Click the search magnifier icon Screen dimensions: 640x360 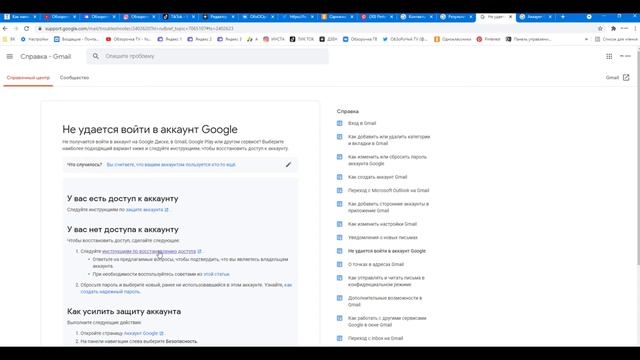click(96, 56)
